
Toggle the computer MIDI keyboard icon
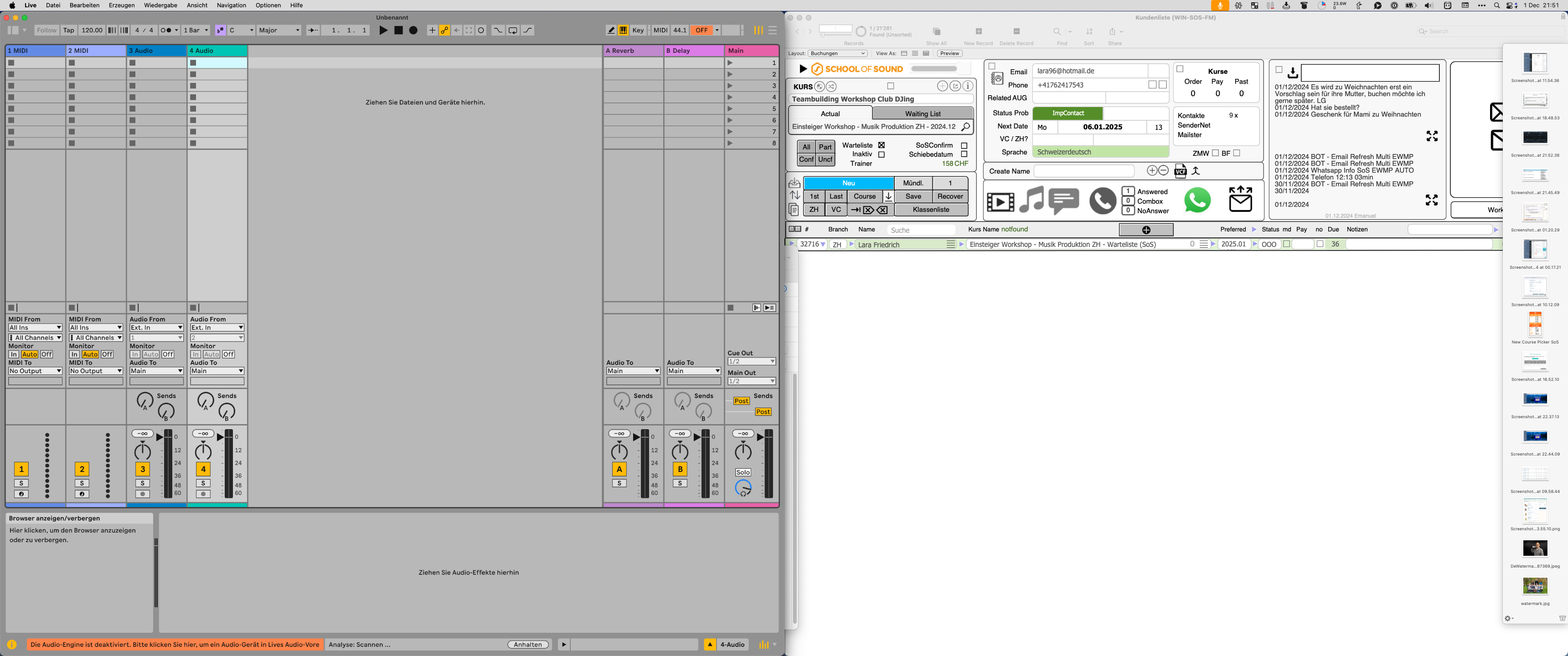(x=623, y=31)
